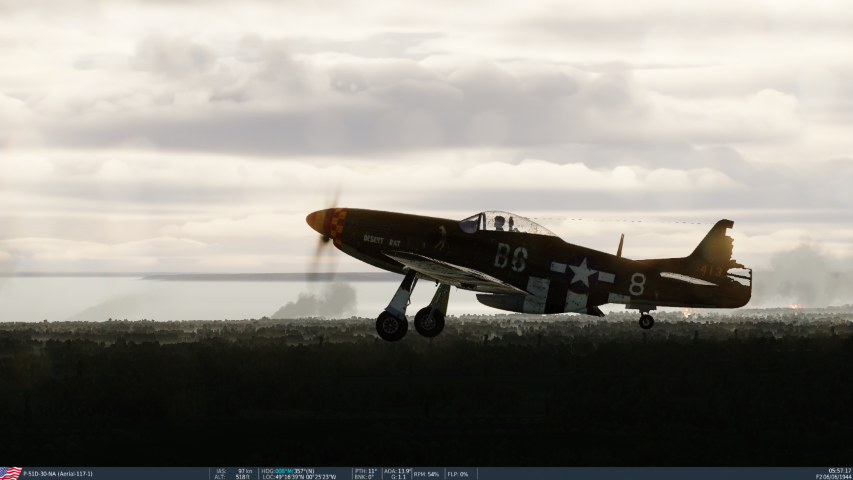This screenshot has height=480, width=853.
Task: Click the US flag icon in status bar
Action: point(11,473)
